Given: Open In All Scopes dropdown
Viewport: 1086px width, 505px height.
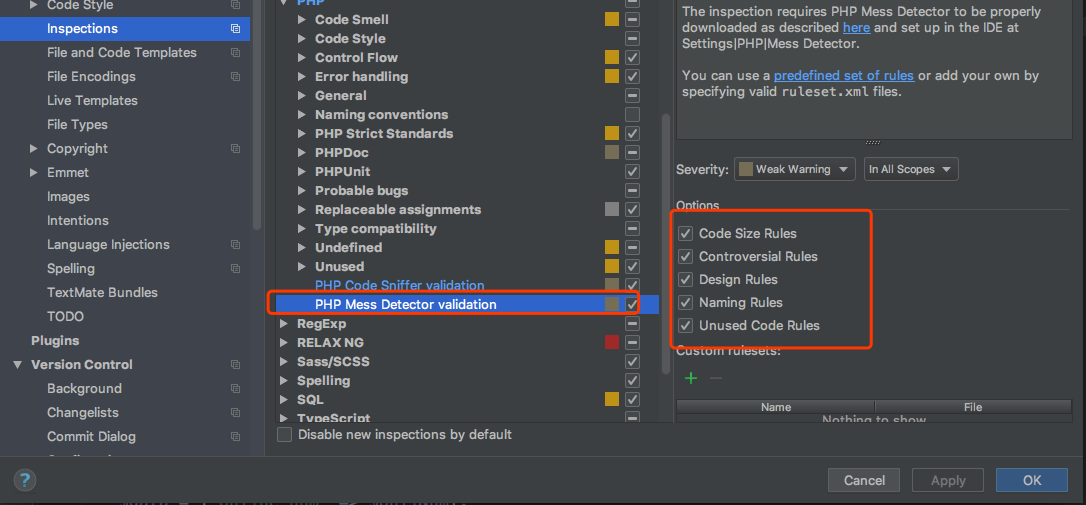Looking at the screenshot, I should click(x=911, y=169).
